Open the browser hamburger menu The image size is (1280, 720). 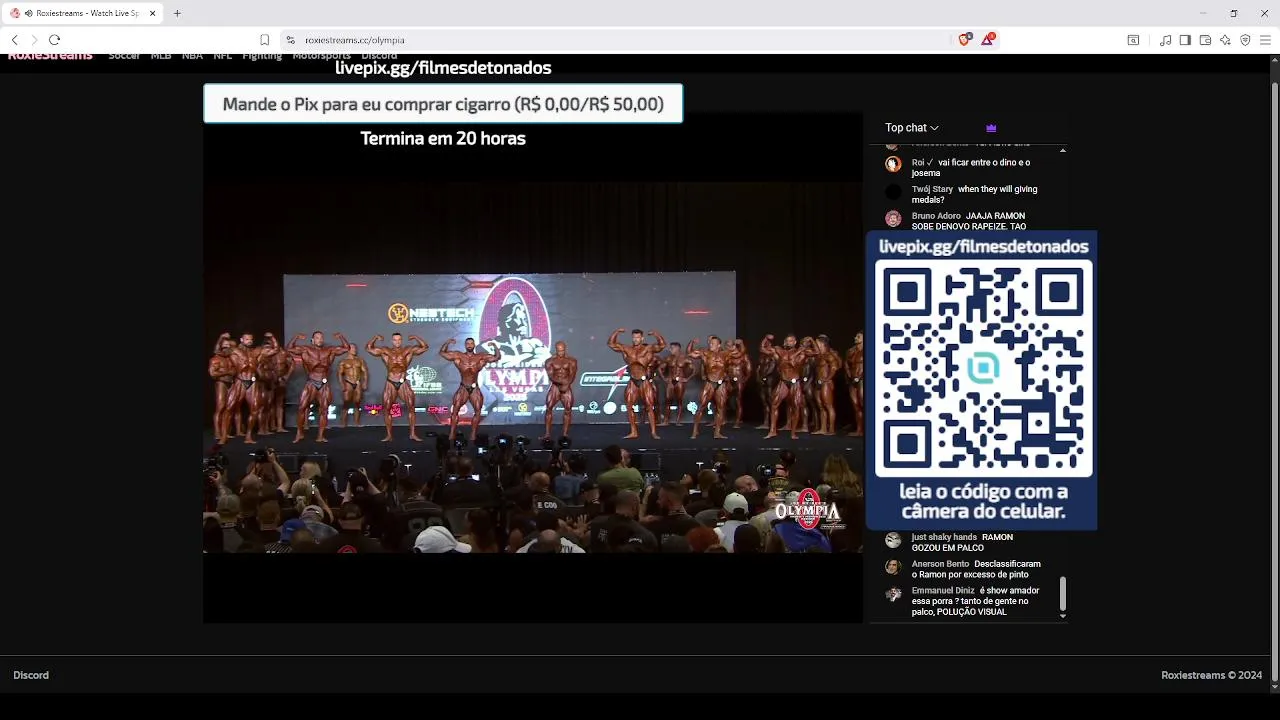(x=1265, y=40)
